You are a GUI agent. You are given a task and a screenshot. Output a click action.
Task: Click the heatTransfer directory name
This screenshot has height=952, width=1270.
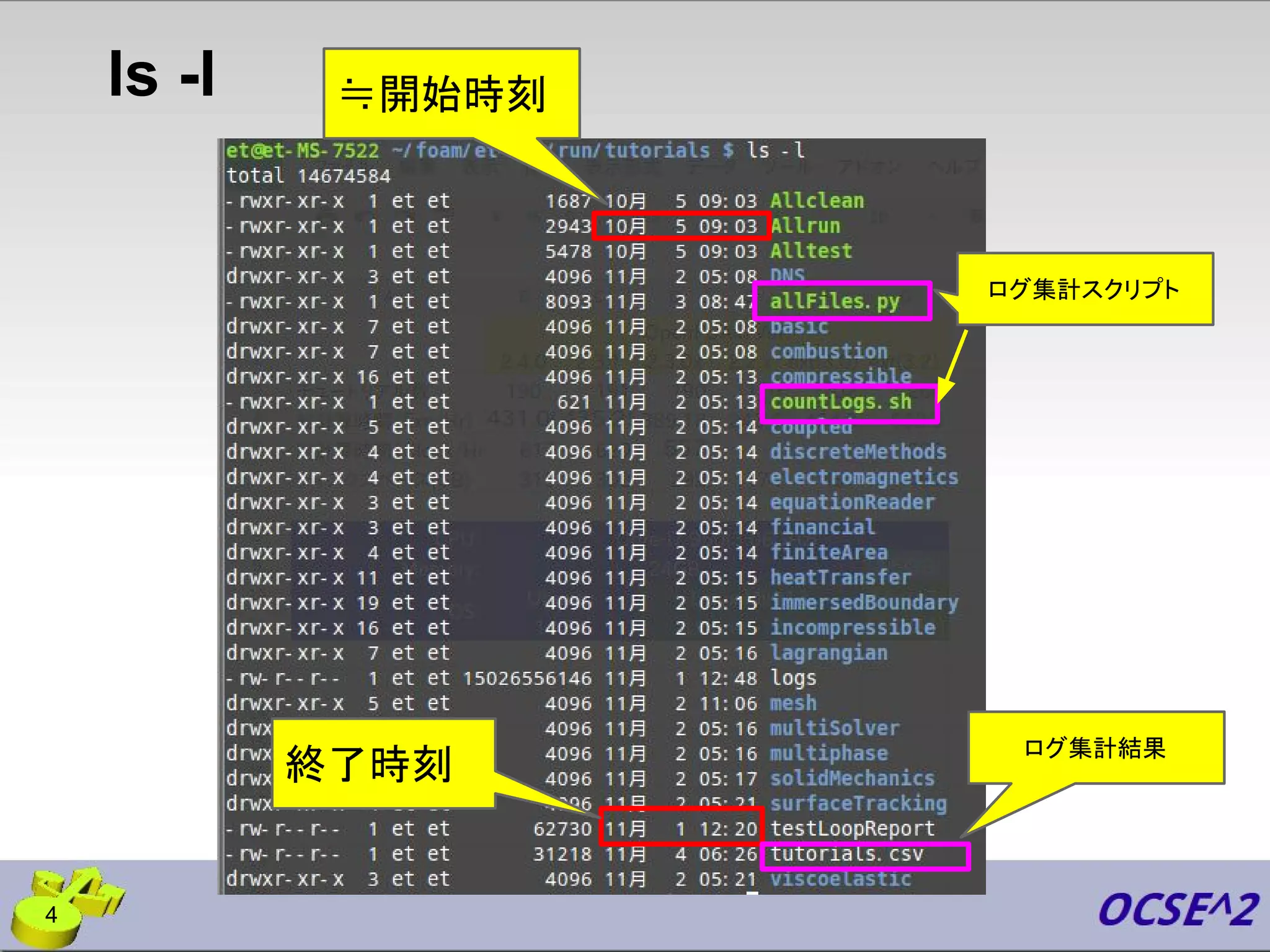840,578
